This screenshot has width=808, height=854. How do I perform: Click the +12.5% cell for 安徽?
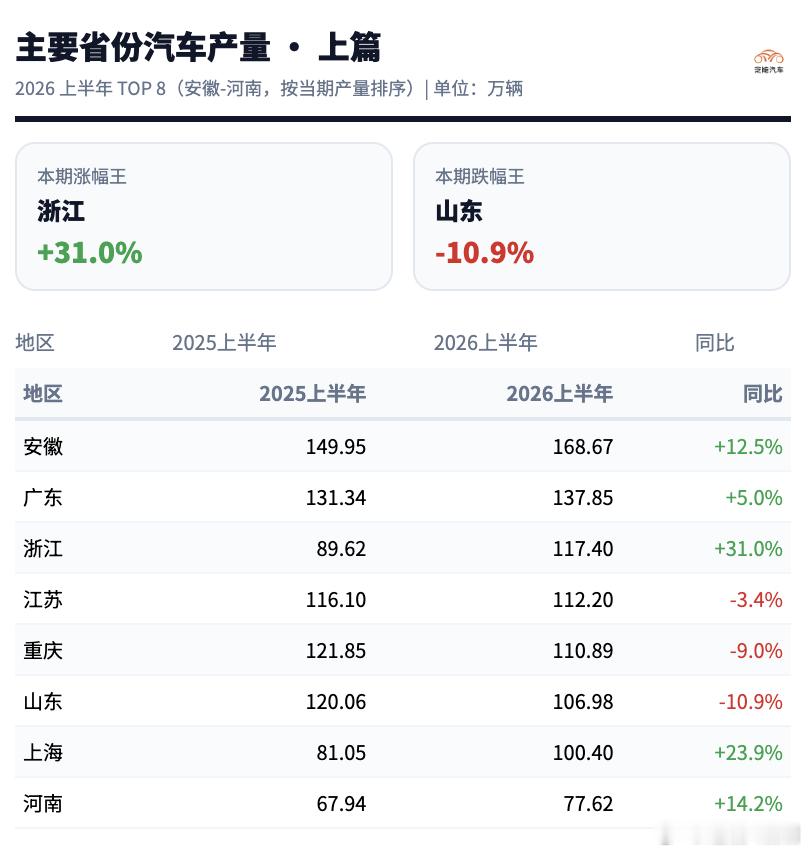pyautogui.click(x=748, y=447)
